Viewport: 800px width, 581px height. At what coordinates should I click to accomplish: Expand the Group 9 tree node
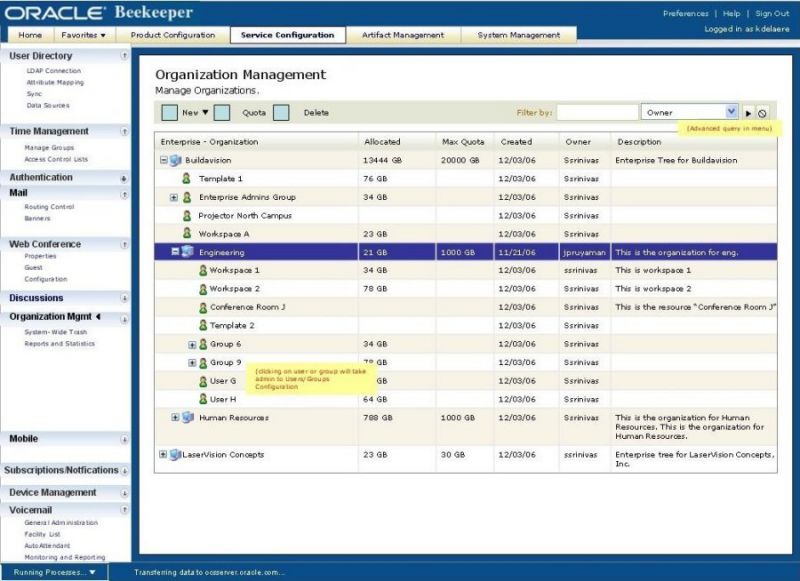(x=192, y=363)
